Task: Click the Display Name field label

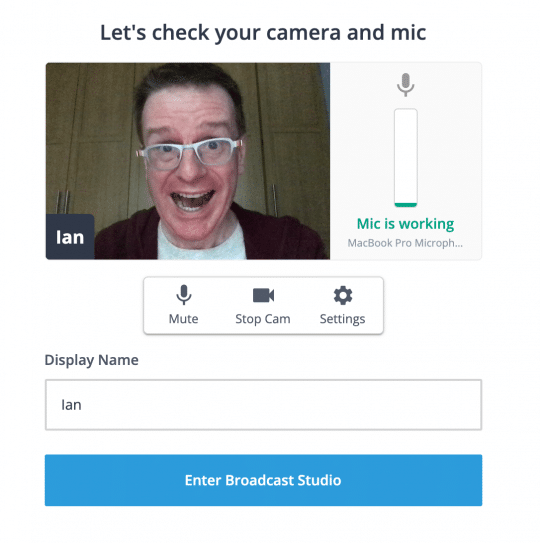Action: (x=91, y=360)
